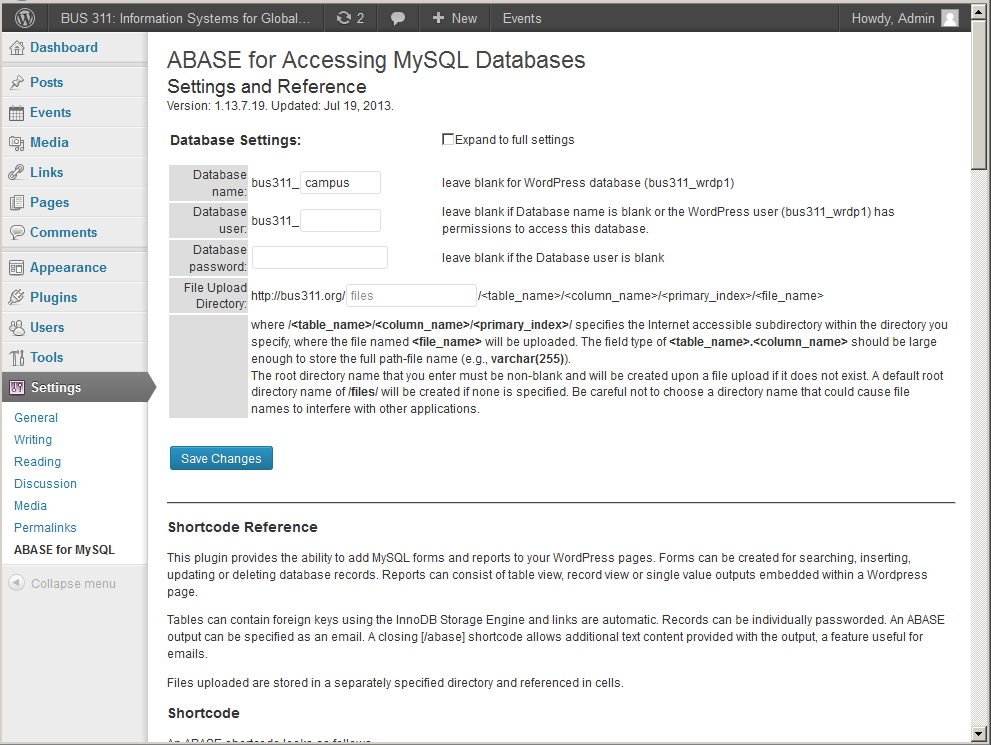
Task: Click the Links chain icon
Action: click(17, 173)
